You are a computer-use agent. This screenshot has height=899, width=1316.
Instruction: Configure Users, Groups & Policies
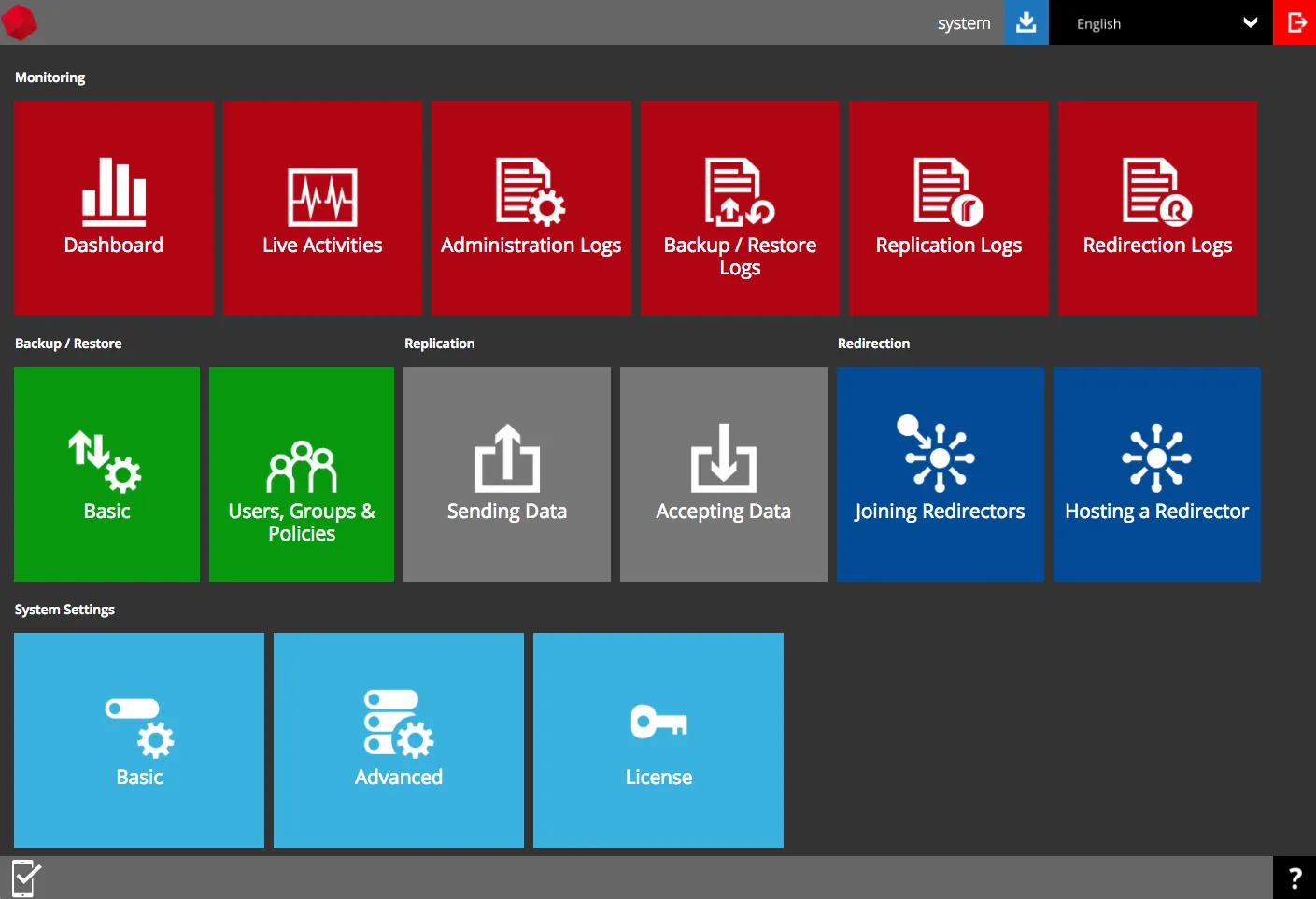pyautogui.click(x=301, y=473)
